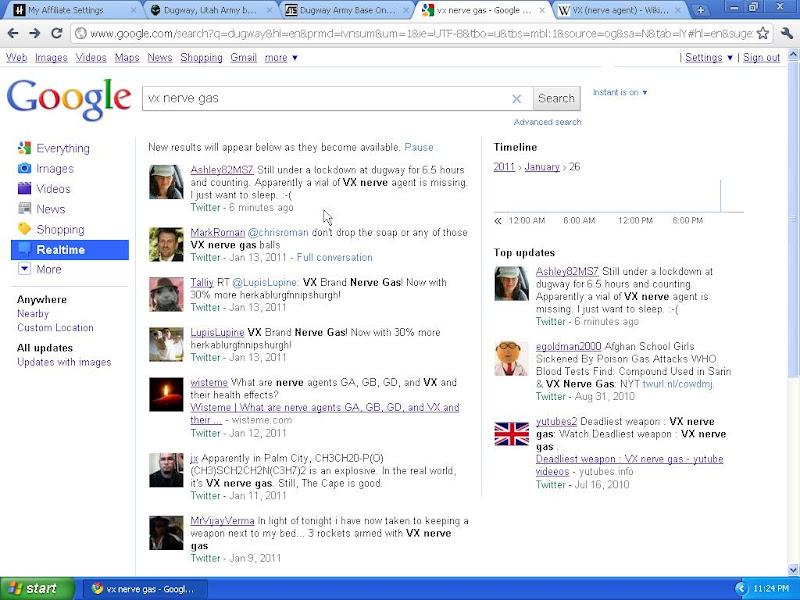Open the twurl.nl/cowdmj link

coord(678,384)
